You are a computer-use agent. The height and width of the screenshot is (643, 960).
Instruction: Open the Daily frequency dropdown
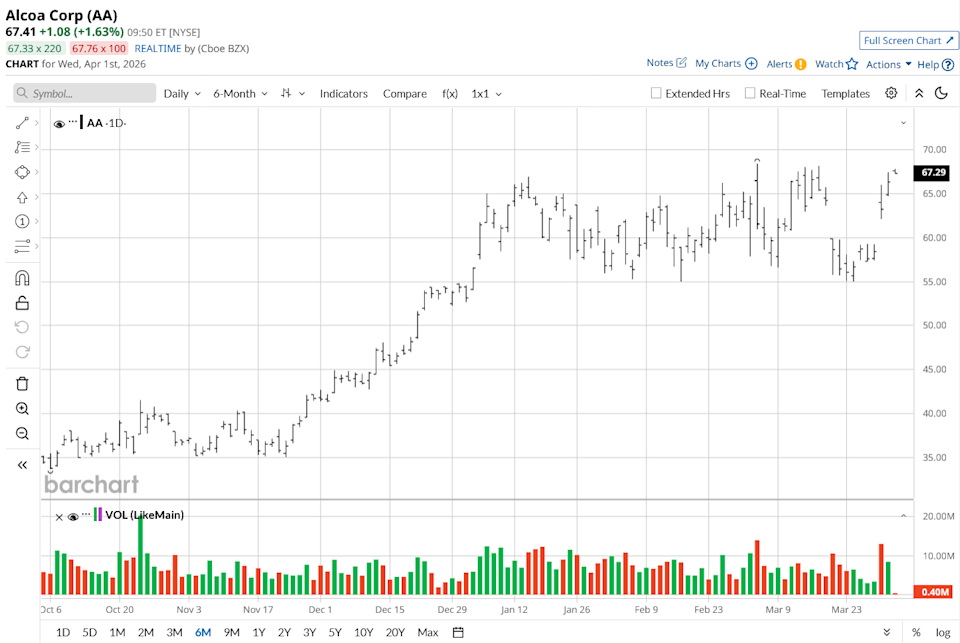click(181, 93)
